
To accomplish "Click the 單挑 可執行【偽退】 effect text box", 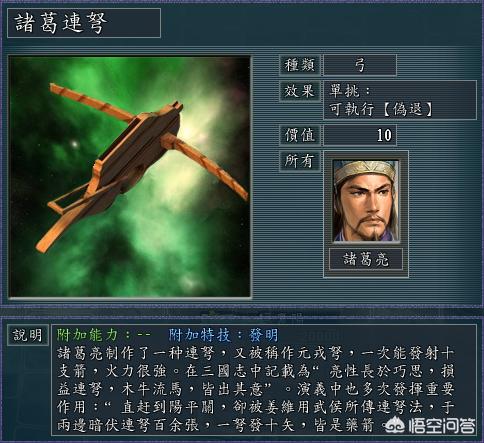I will point(400,100).
